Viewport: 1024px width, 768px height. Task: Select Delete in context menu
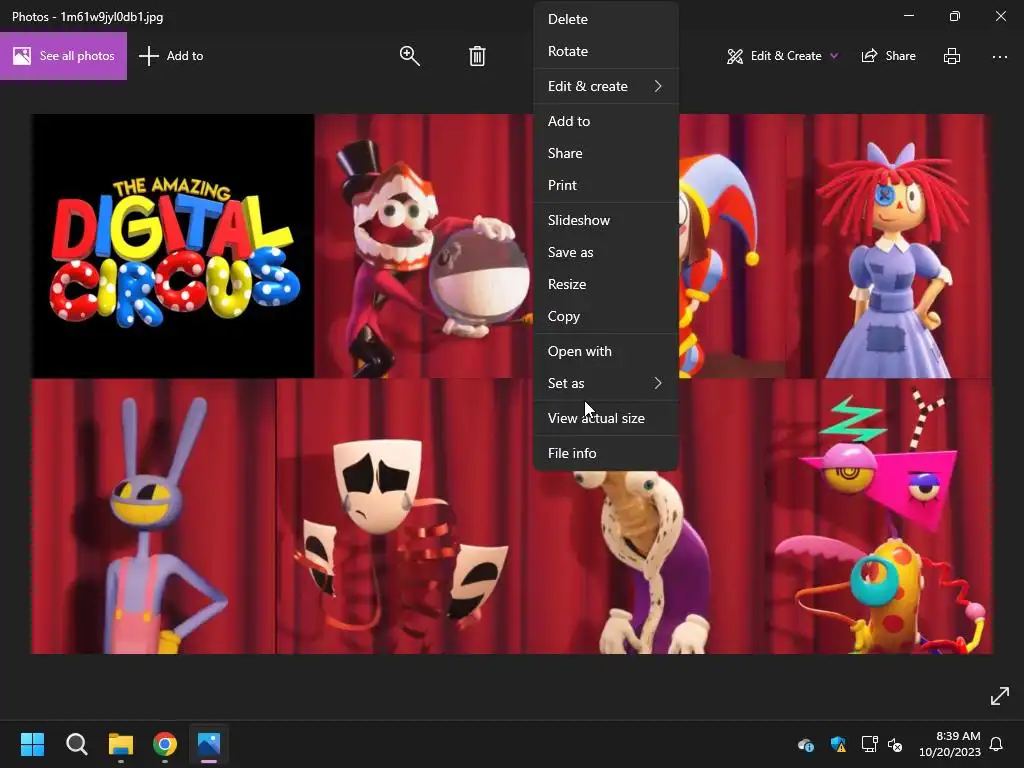(x=605, y=20)
